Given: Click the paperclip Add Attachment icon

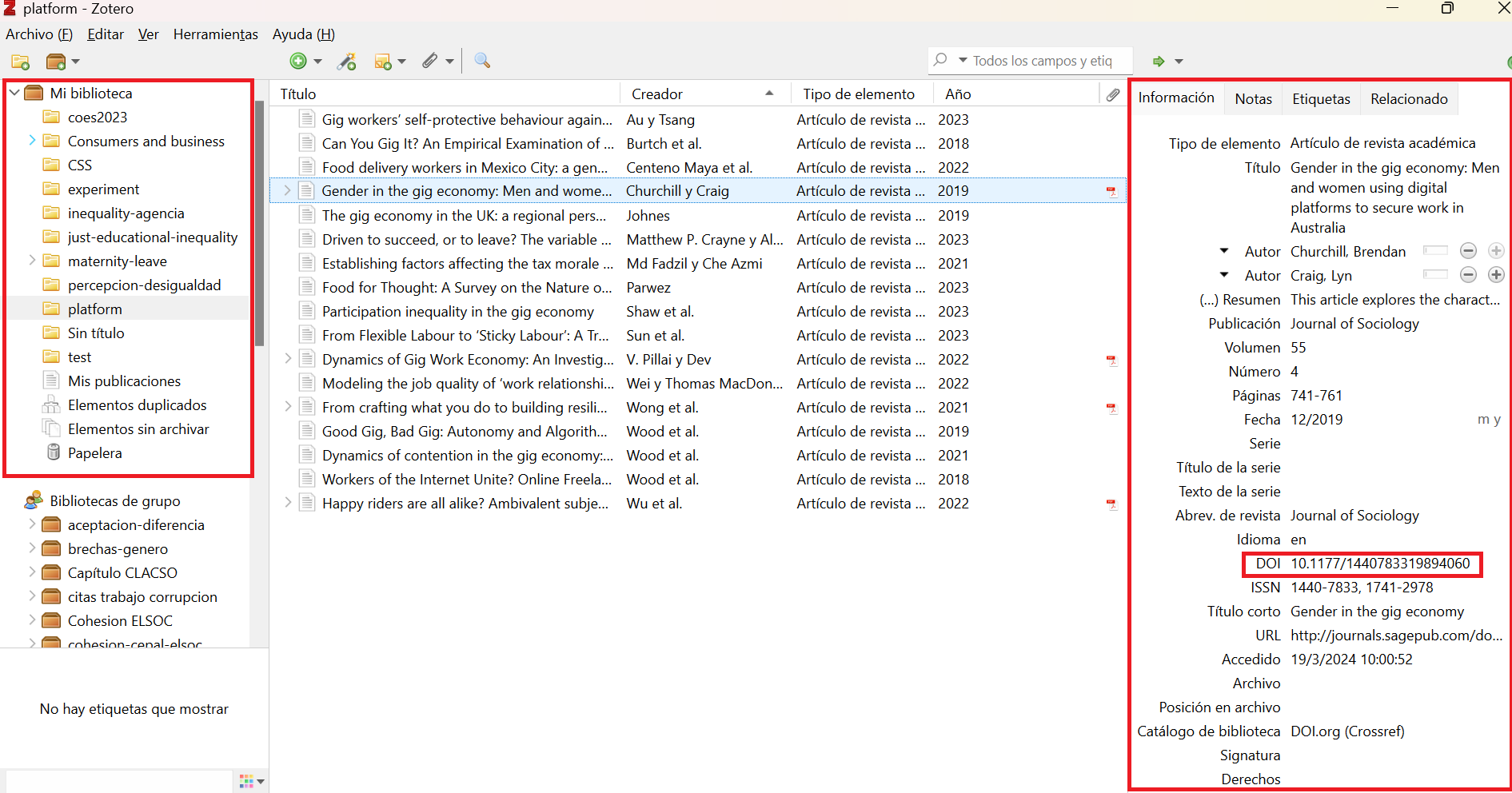Looking at the screenshot, I should point(430,61).
